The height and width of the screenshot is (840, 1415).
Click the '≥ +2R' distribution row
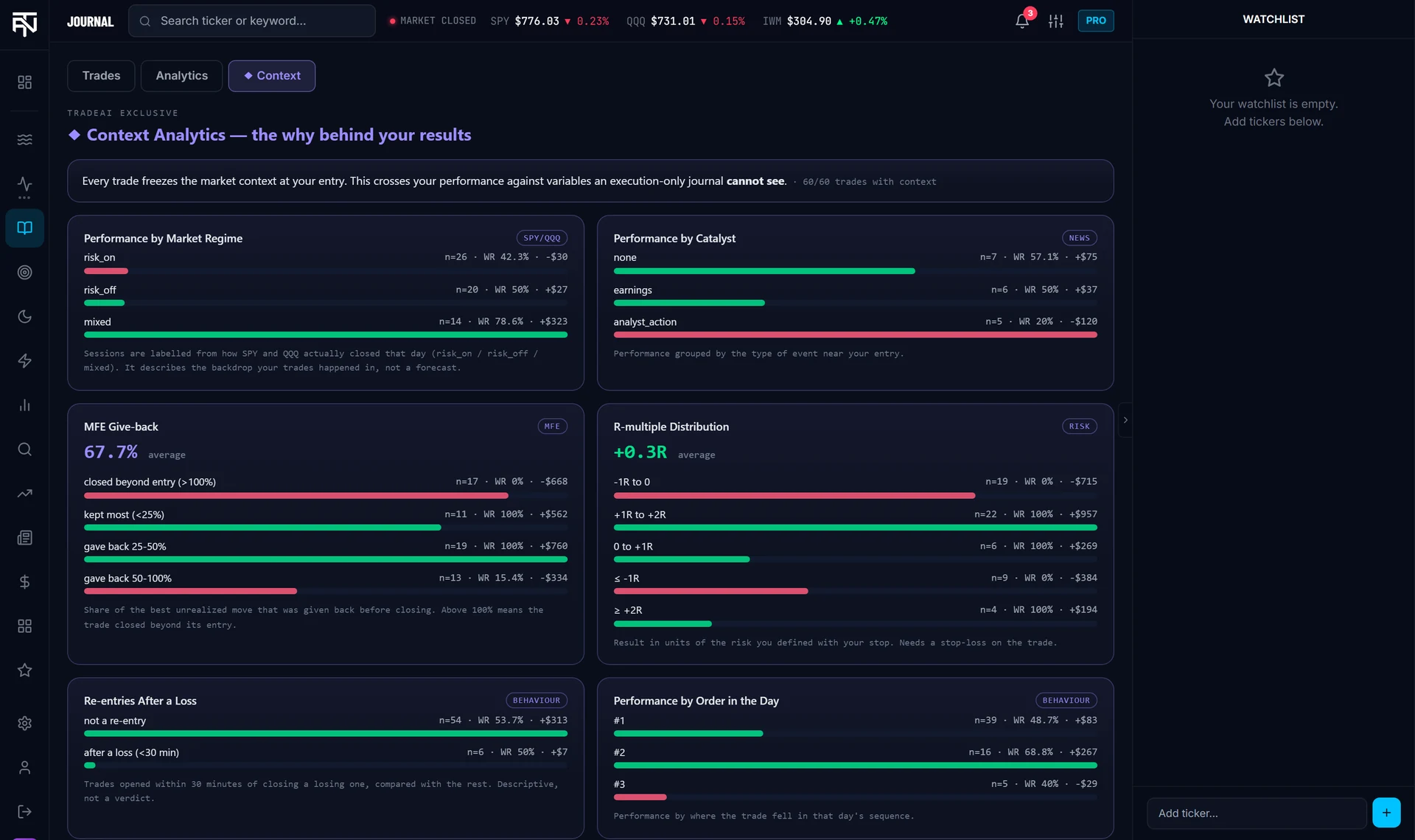pyautogui.click(x=855, y=615)
